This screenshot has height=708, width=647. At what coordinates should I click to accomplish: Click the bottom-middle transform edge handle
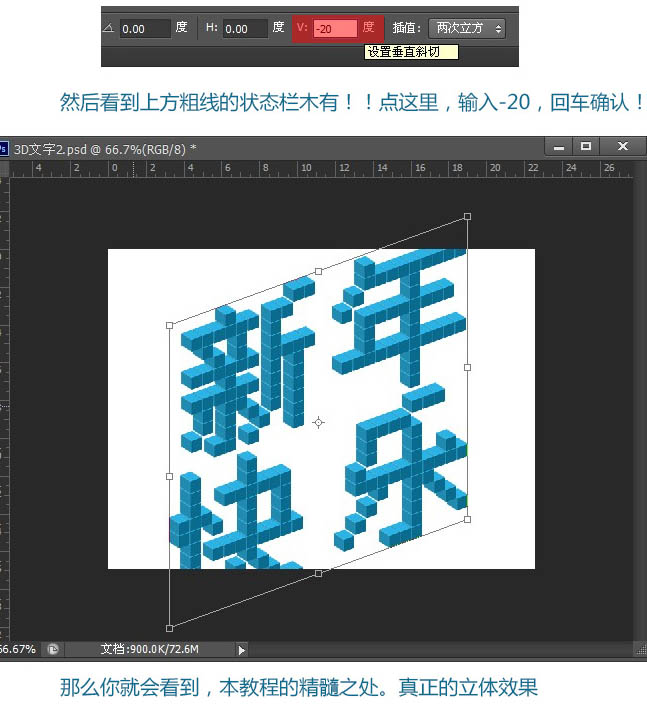(x=318, y=573)
